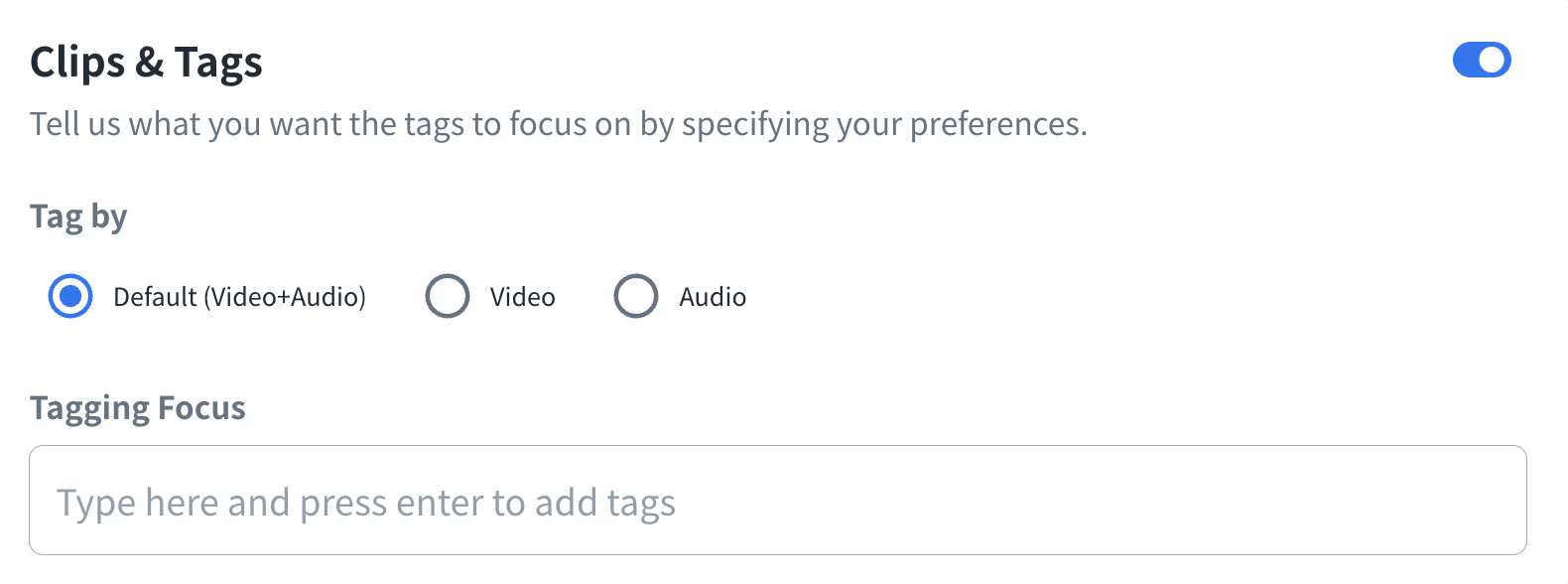Click the "Default (Video+Audio)" option label
This screenshot has height=584, width=1568.
(x=239, y=297)
